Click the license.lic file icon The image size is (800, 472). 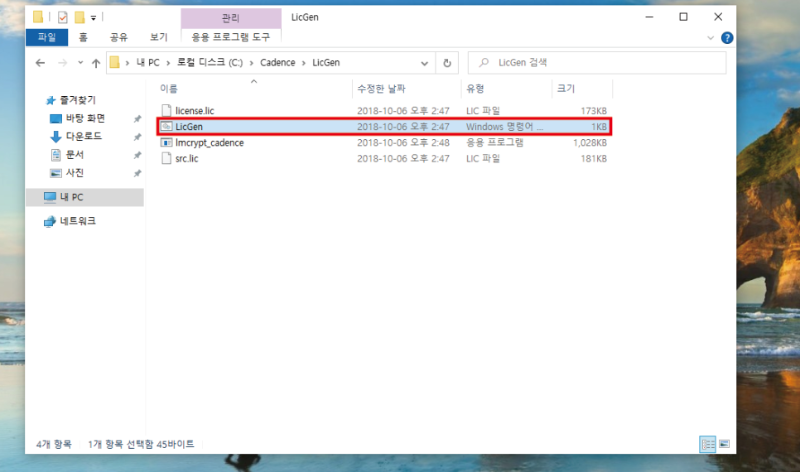click(x=166, y=110)
